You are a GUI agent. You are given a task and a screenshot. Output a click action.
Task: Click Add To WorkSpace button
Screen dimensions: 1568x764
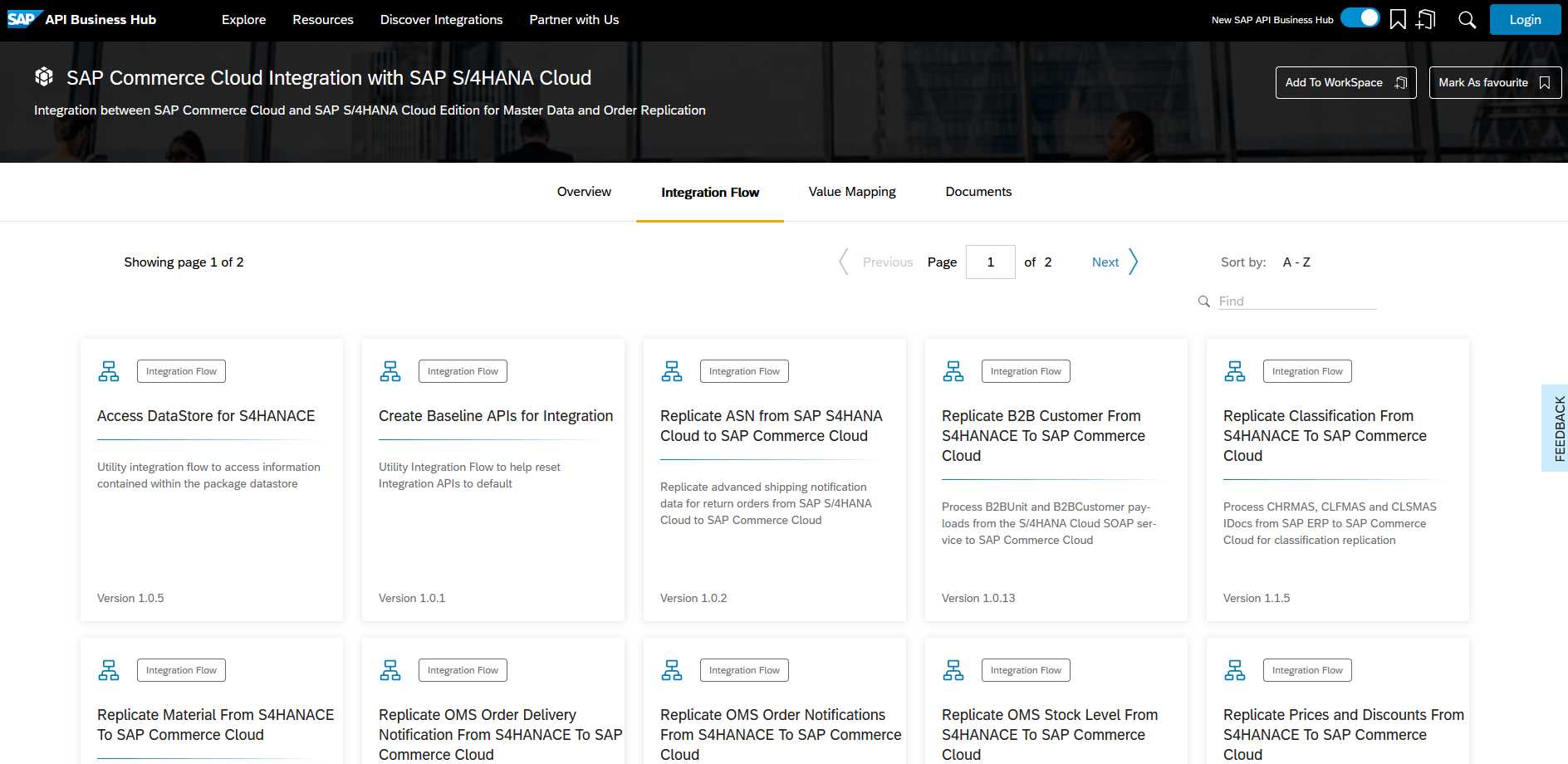tap(1345, 82)
